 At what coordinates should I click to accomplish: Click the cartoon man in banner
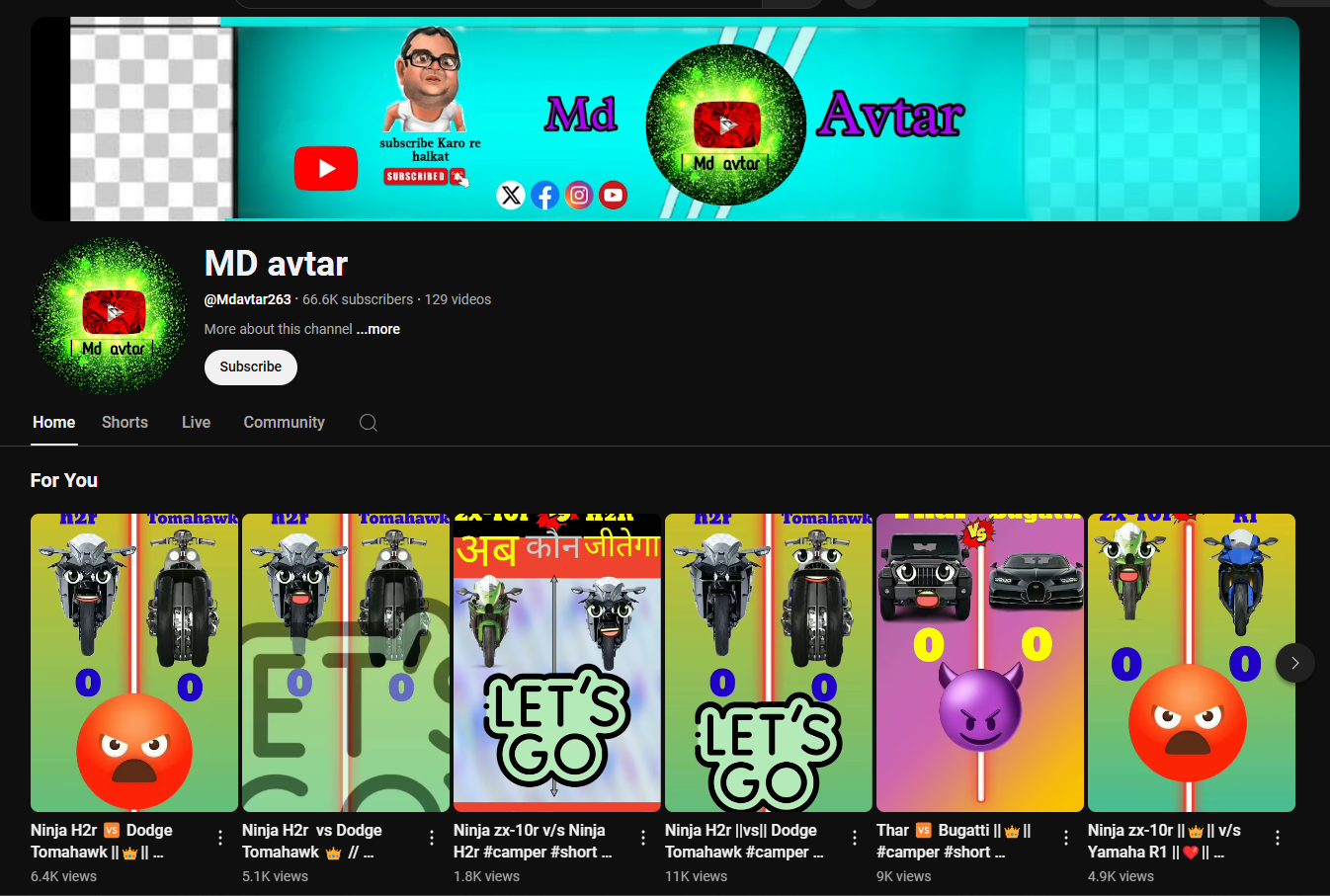pyautogui.click(x=428, y=81)
